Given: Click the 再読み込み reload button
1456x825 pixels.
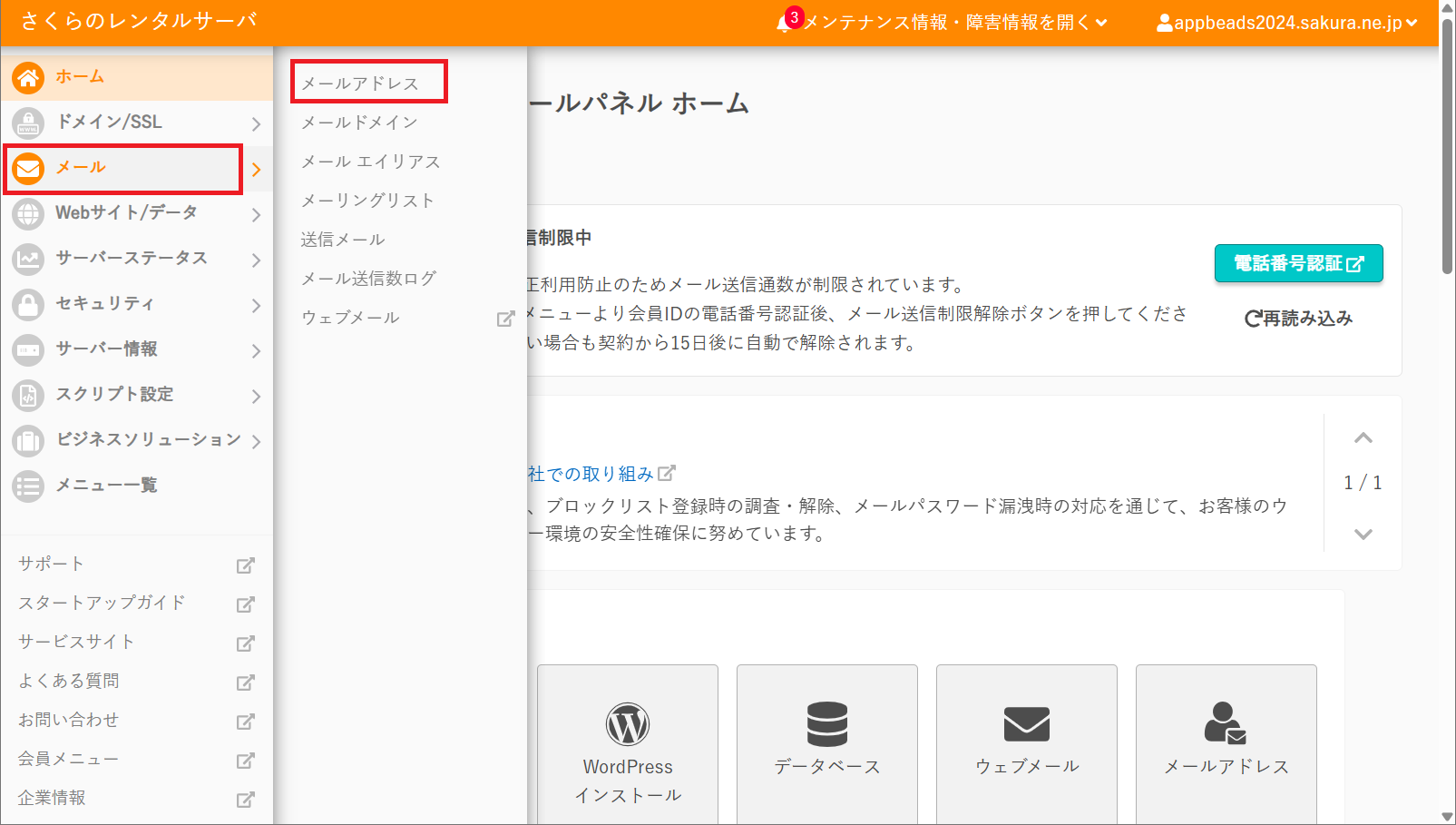Looking at the screenshot, I should click(x=1298, y=319).
